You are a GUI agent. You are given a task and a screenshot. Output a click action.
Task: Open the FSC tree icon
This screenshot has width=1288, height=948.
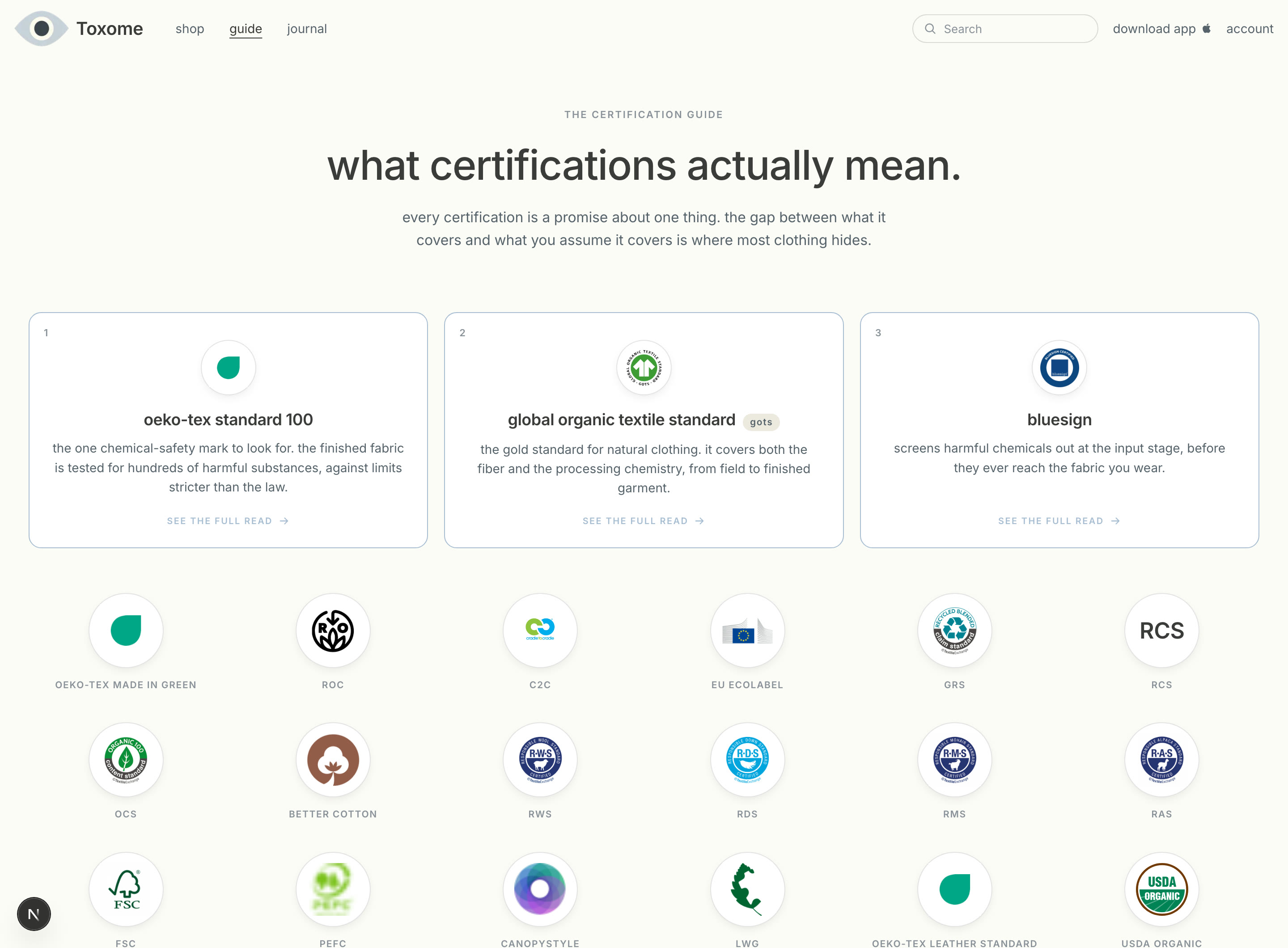(x=126, y=889)
